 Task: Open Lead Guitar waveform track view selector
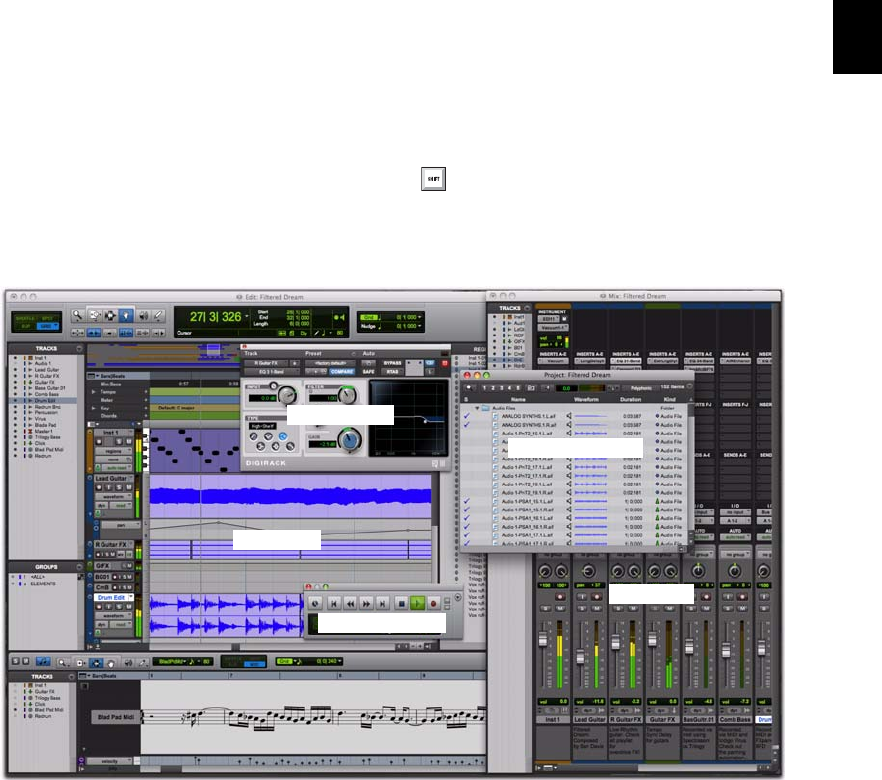coord(114,497)
